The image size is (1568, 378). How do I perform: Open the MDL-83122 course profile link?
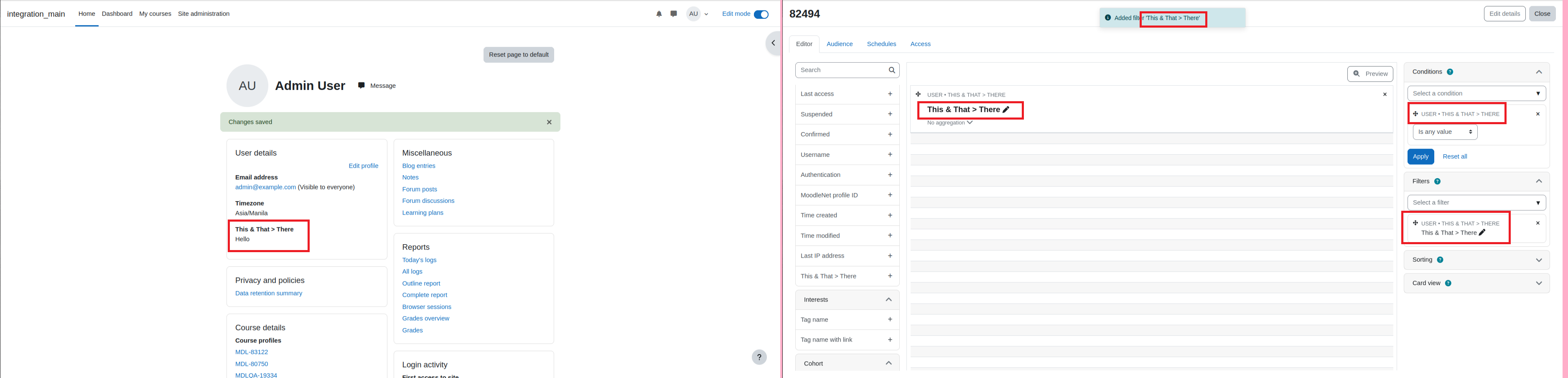(x=252, y=352)
